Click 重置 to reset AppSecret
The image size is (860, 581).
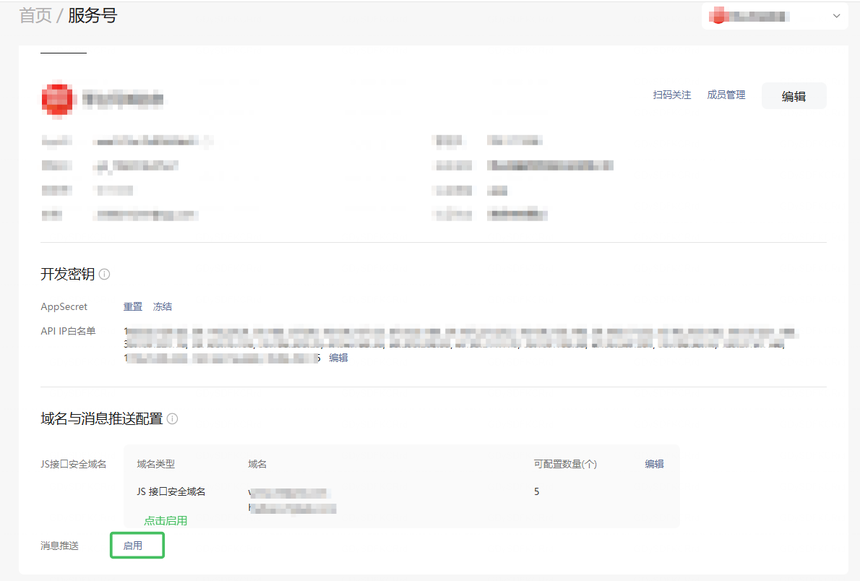click(133, 307)
